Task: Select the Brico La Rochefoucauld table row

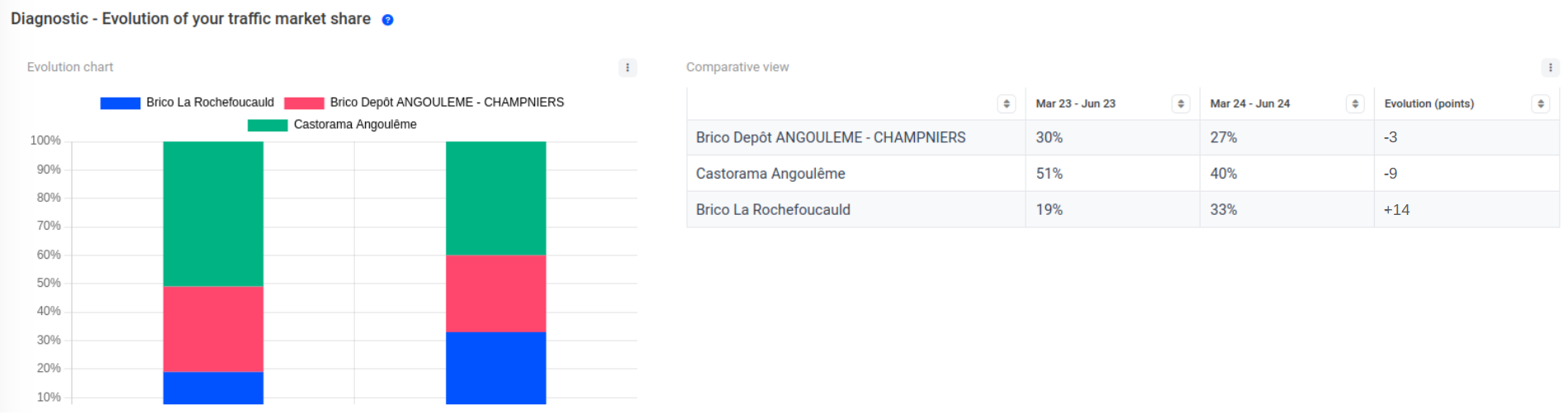Action: point(773,210)
